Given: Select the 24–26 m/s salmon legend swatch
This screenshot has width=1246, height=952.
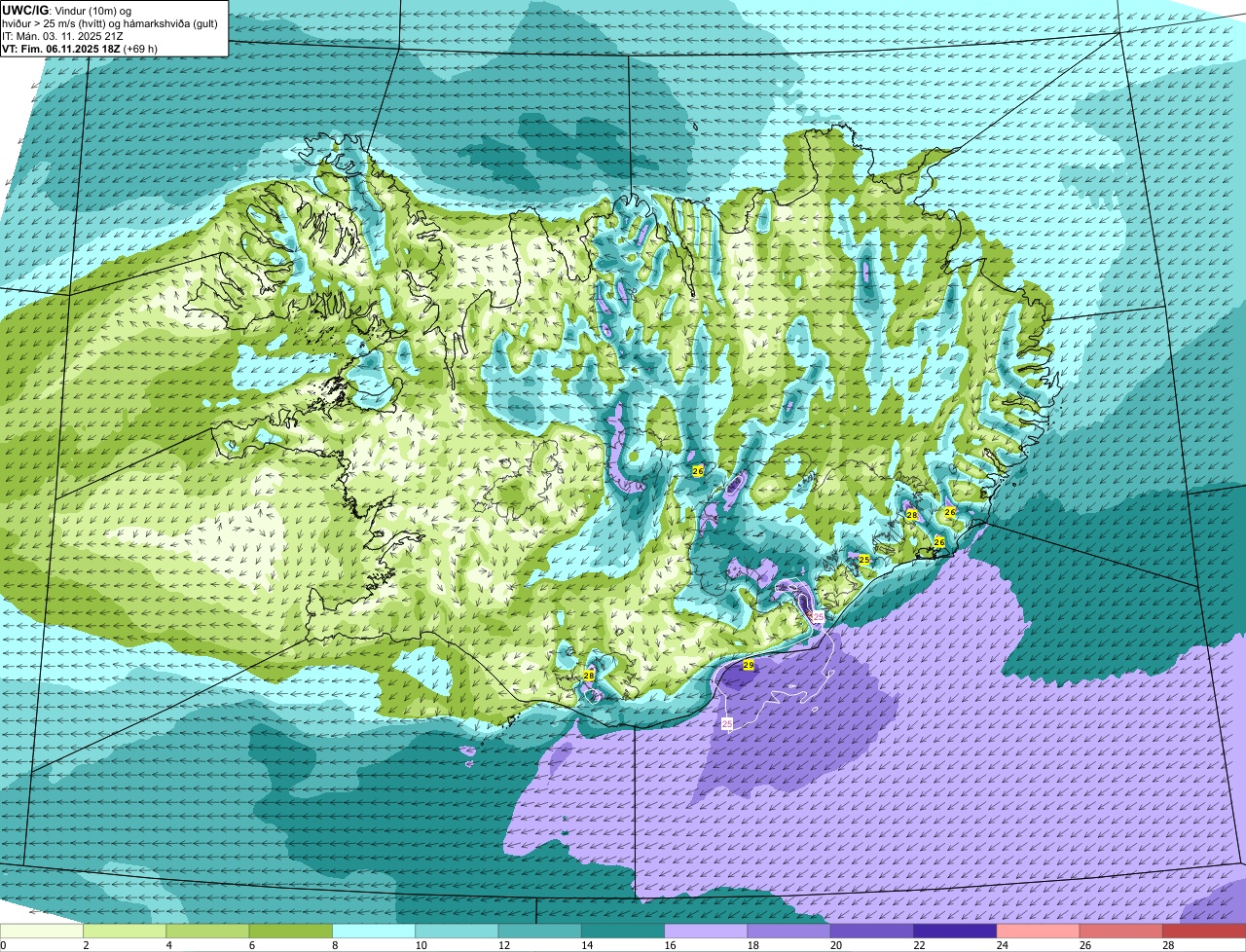Looking at the screenshot, I should coord(1039,931).
